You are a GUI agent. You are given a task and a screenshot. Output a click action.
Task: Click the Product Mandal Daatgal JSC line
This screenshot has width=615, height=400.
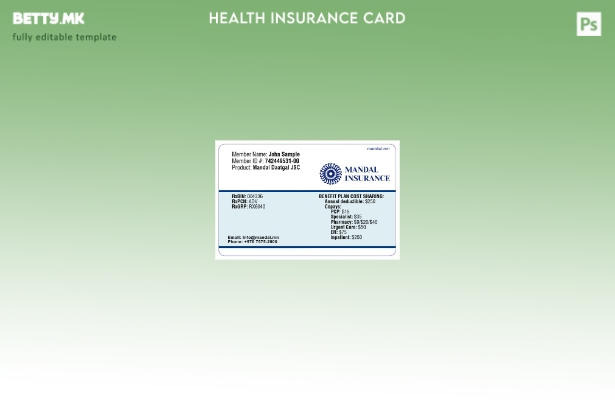(265, 168)
